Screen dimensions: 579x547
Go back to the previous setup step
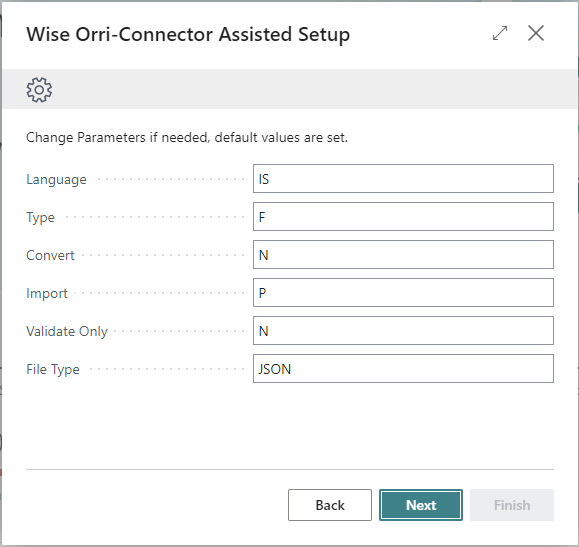(x=330, y=505)
